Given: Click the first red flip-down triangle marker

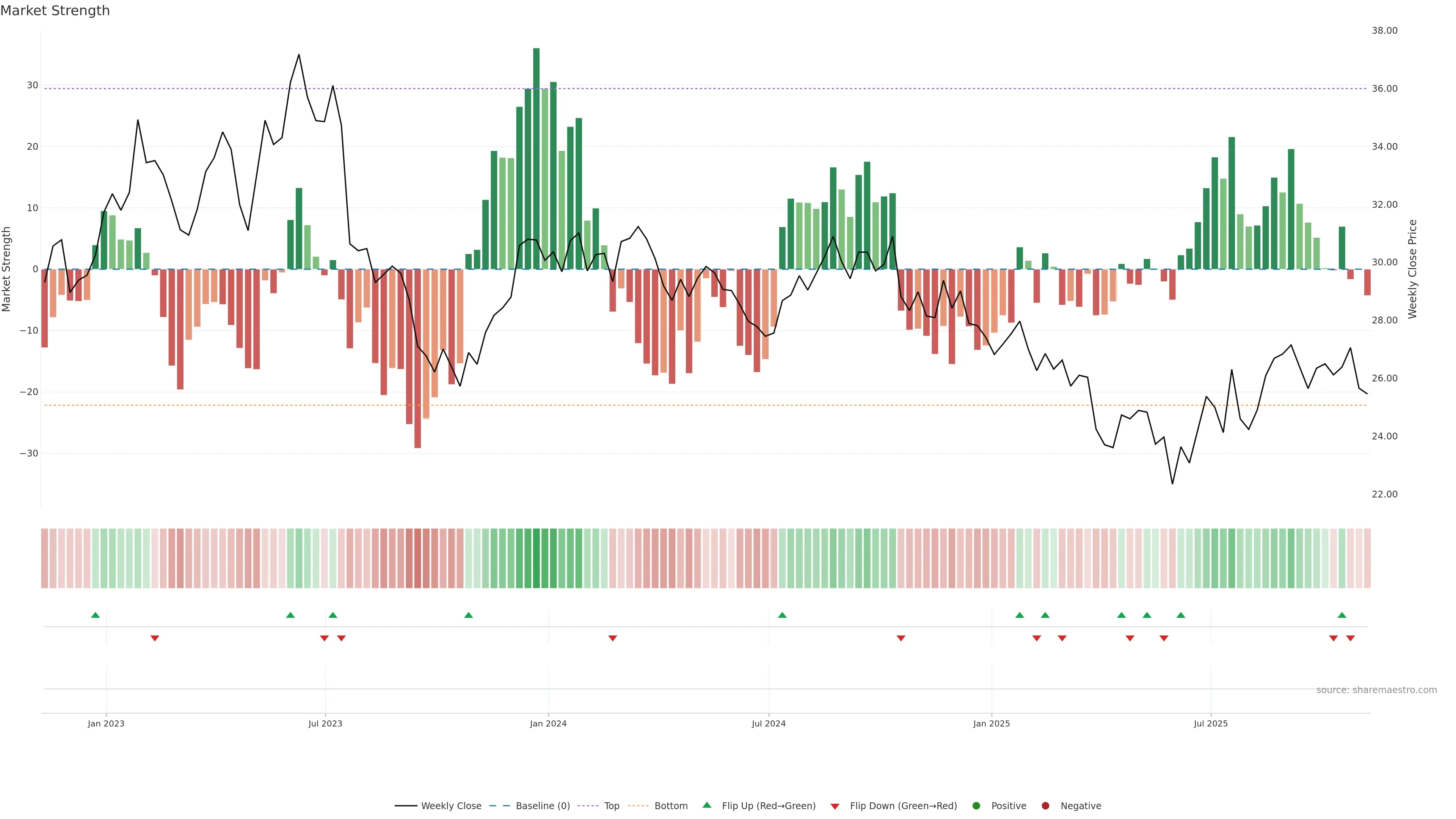Looking at the screenshot, I should (x=155, y=638).
